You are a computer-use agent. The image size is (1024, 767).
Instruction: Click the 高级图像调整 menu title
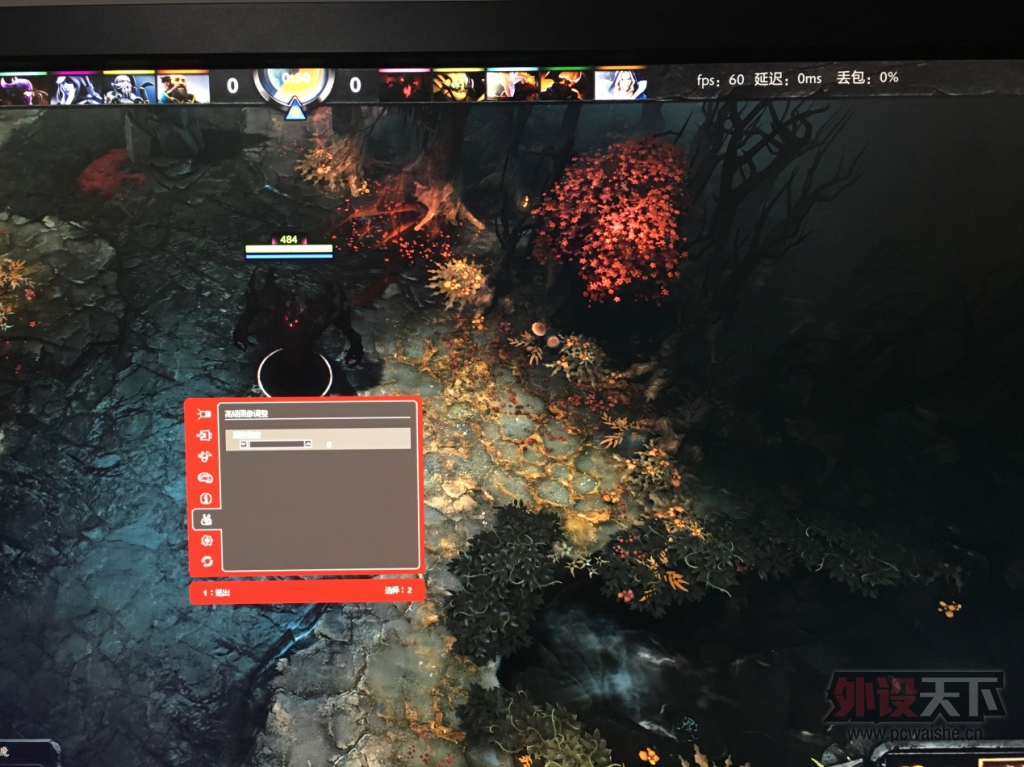(x=246, y=414)
